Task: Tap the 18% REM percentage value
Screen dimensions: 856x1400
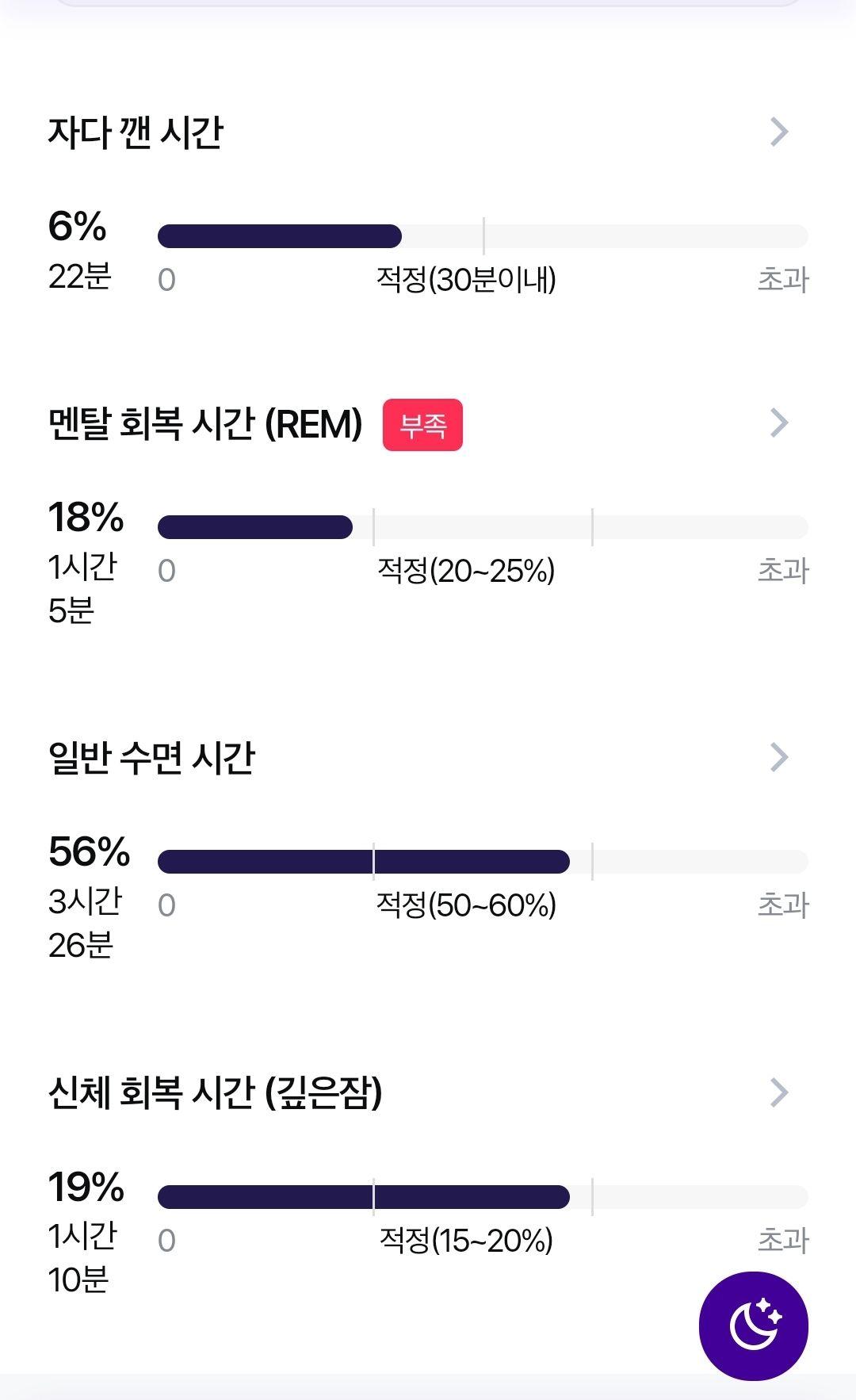Action: (86, 518)
